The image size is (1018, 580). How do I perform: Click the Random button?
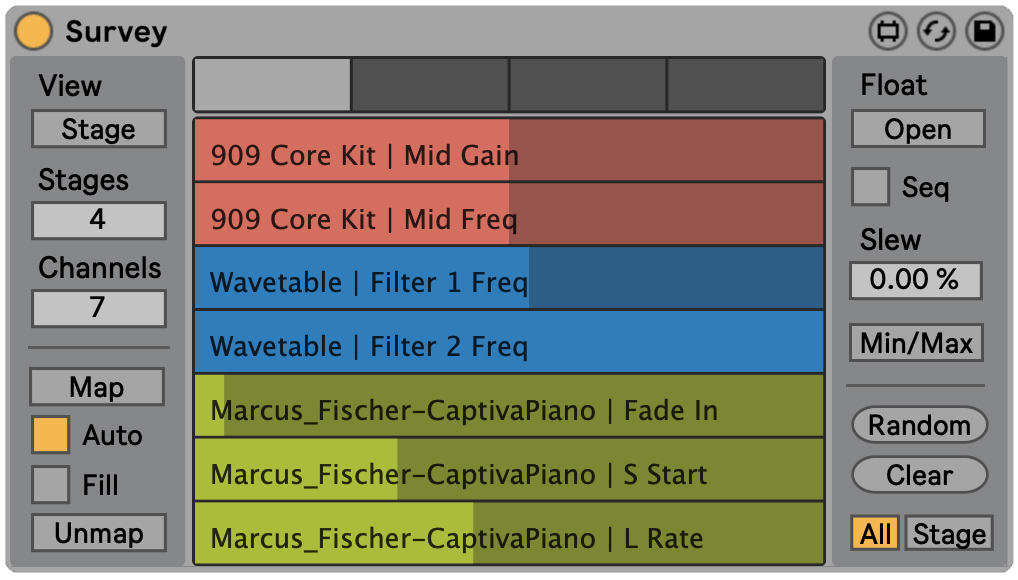tap(919, 425)
